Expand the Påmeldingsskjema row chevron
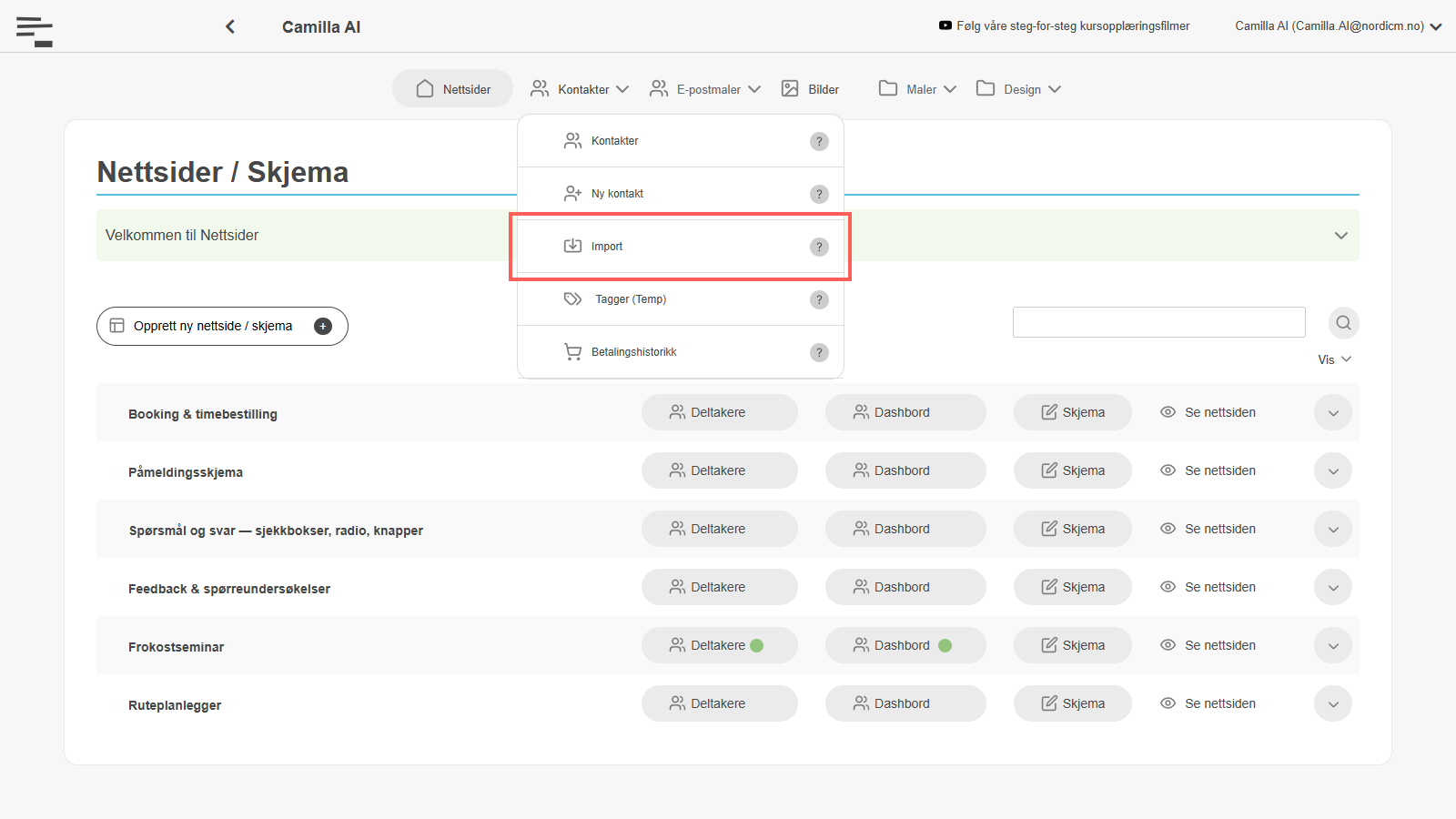 pos(1333,470)
